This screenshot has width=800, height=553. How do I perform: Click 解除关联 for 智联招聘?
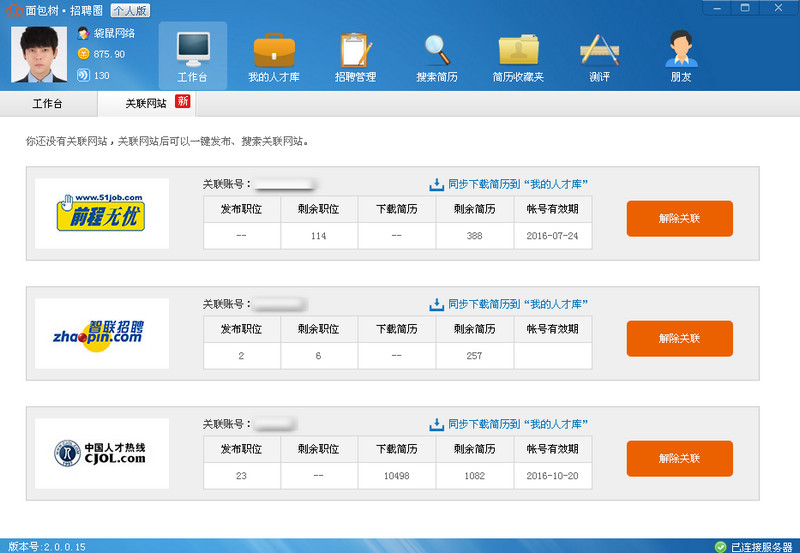click(680, 338)
